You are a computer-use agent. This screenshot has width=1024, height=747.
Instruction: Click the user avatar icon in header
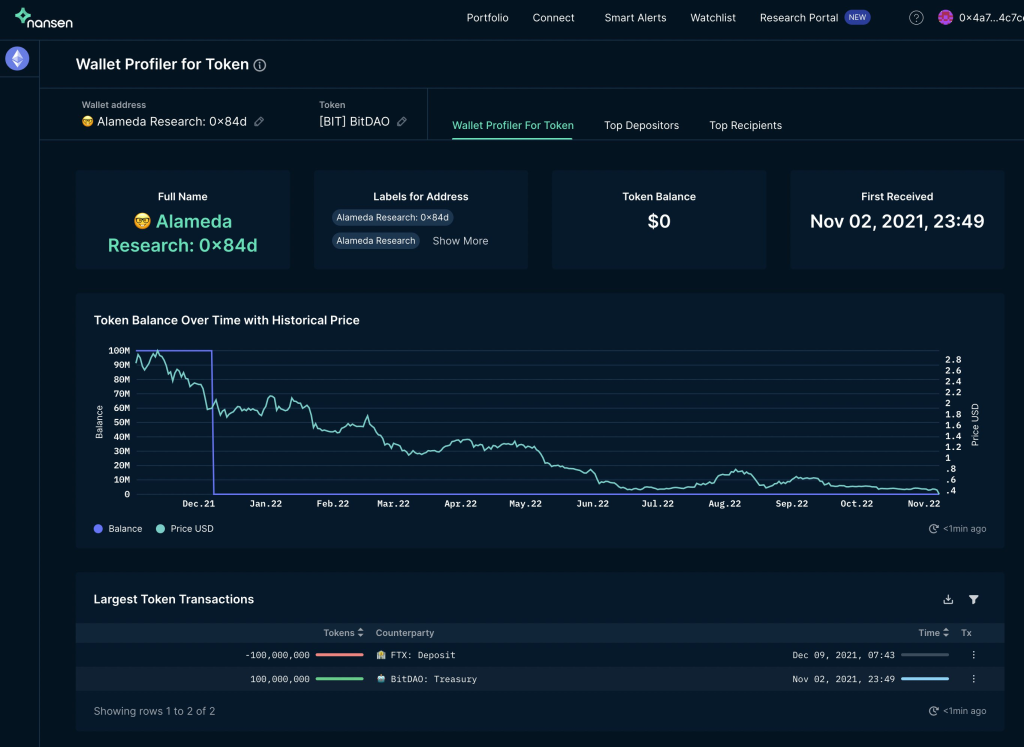pos(945,18)
